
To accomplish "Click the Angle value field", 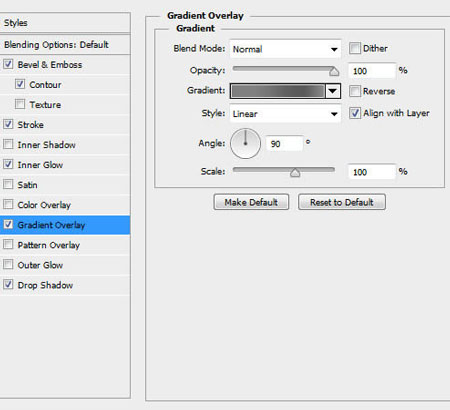I will (x=284, y=144).
